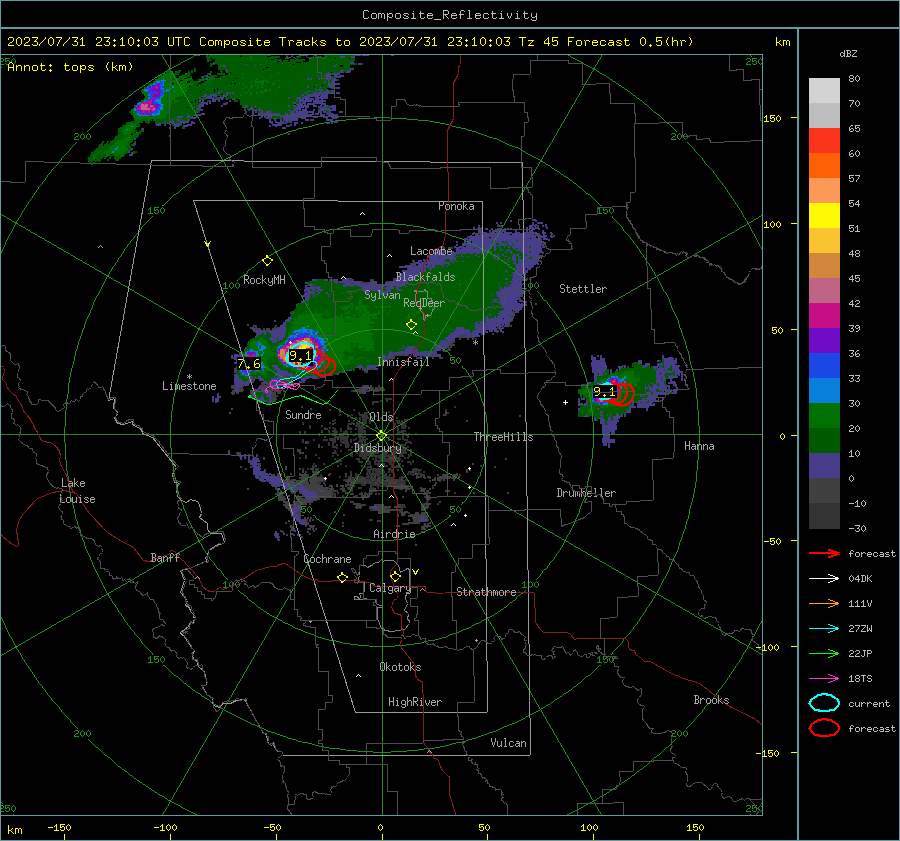Click the yellow diamond marker below RedDeer
This screenshot has height=841, width=900.
[x=411, y=325]
